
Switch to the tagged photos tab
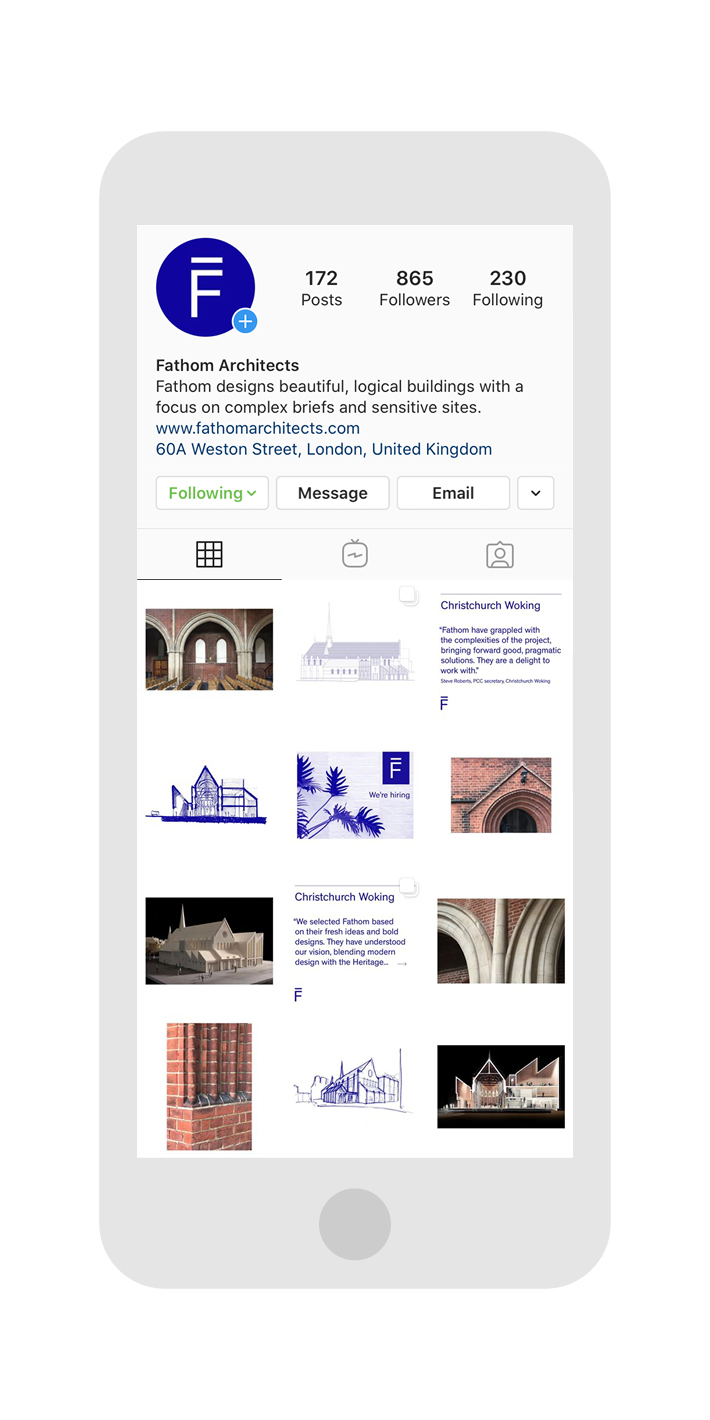[500, 555]
